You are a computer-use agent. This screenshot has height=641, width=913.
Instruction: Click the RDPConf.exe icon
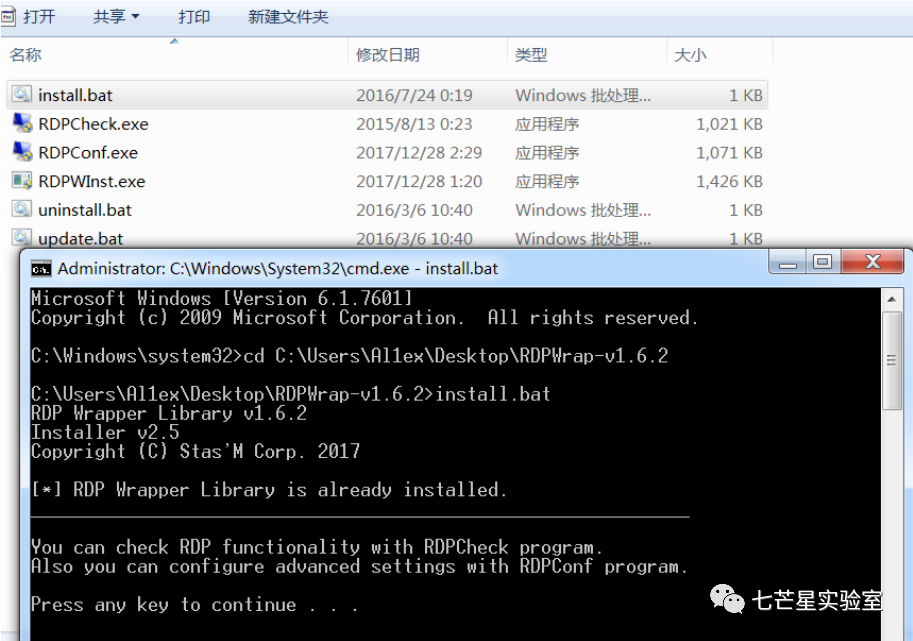pos(21,152)
